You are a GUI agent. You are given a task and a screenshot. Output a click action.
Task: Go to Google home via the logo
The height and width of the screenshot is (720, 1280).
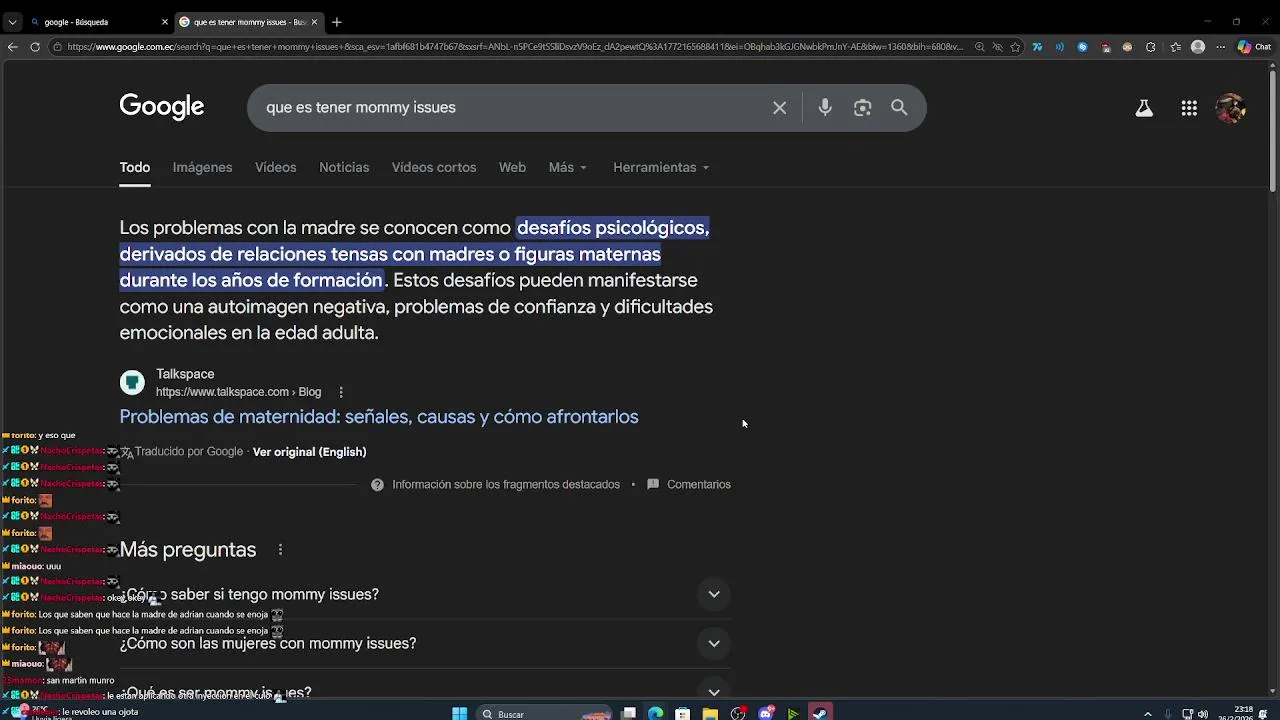[162, 107]
